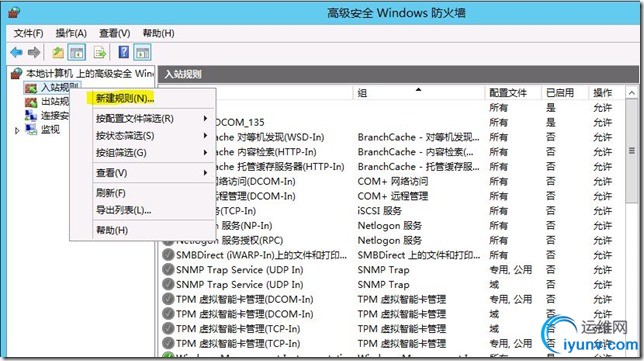Image resolution: width=644 pixels, height=361 pixels.
Task: Click BranchCache - 对等机发现 group cell
Action: (x=419, y=137)
